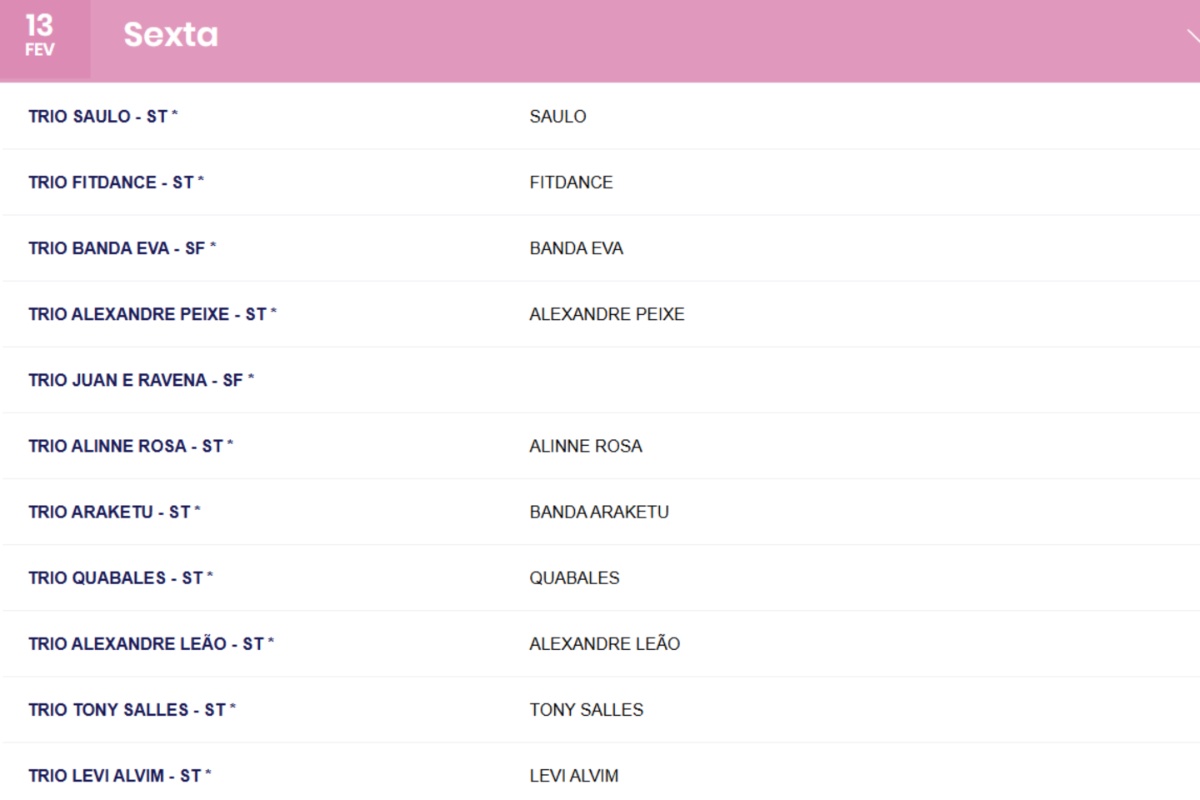Select the FITDANCE artist name
The height and width of the screenshot is (800, 1200).
tap(571, 183)
